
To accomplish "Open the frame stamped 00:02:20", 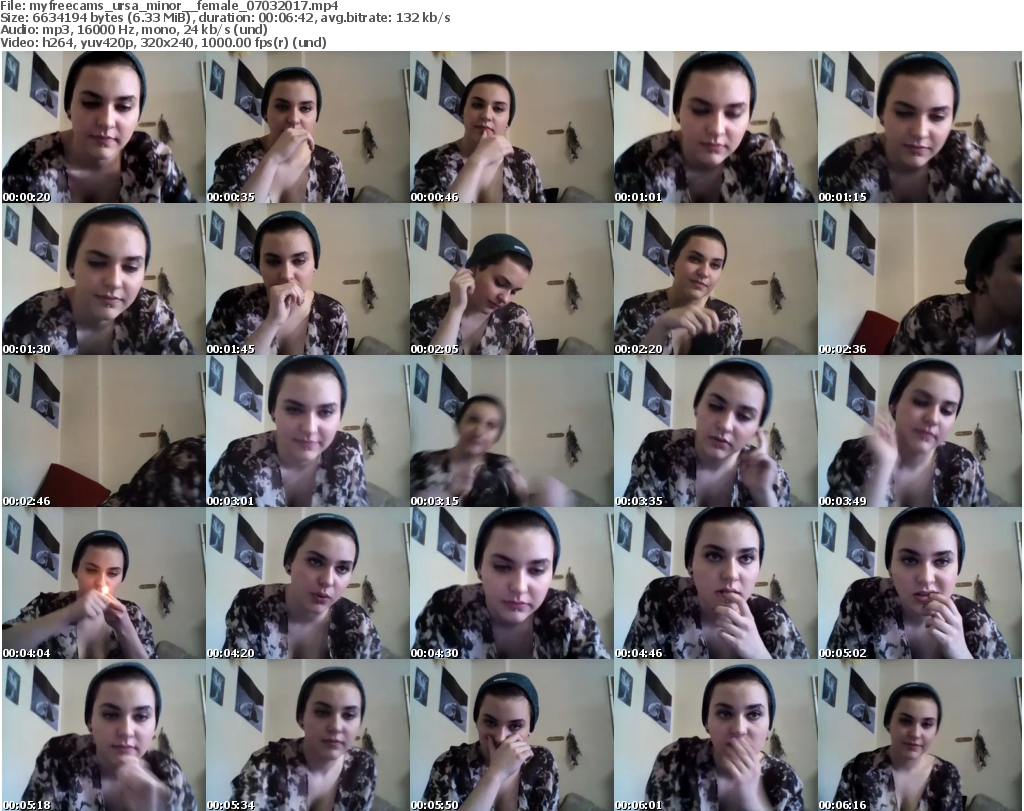I will 715,279.
